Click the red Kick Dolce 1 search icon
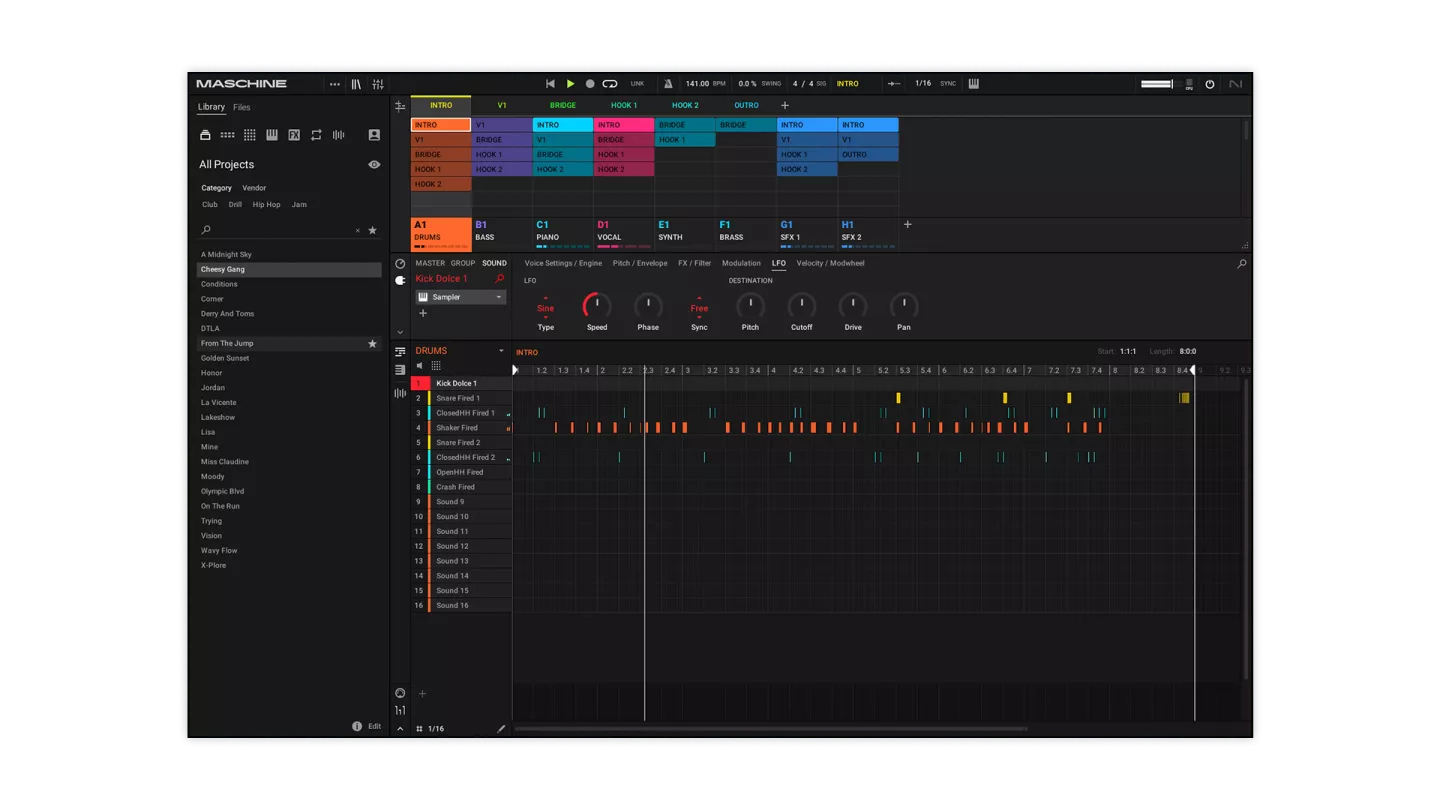This screenshot has width=1440, height=810. coord(500,279)
